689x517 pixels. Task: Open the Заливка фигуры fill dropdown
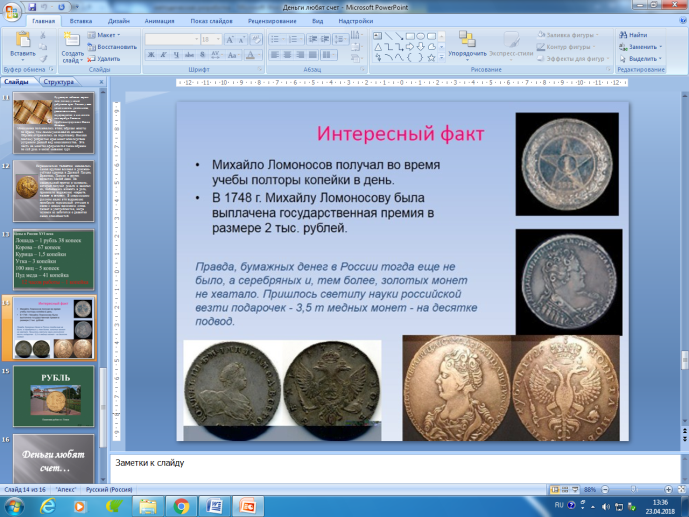pyautogui.click(x=568, y=35)
